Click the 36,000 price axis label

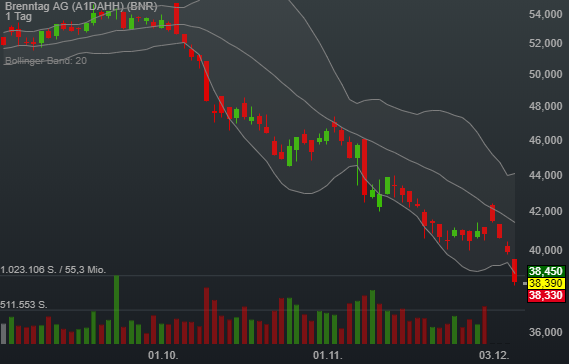coord(545,332)
